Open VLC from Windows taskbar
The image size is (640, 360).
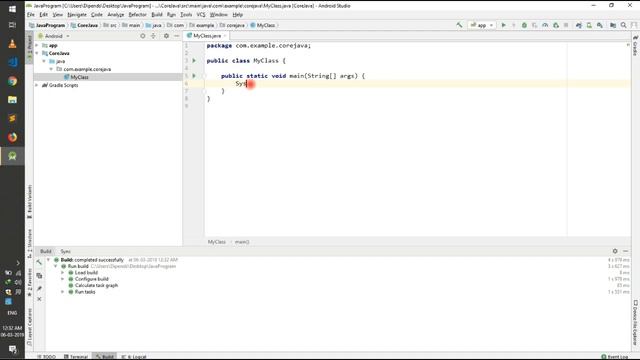[12, 44]
